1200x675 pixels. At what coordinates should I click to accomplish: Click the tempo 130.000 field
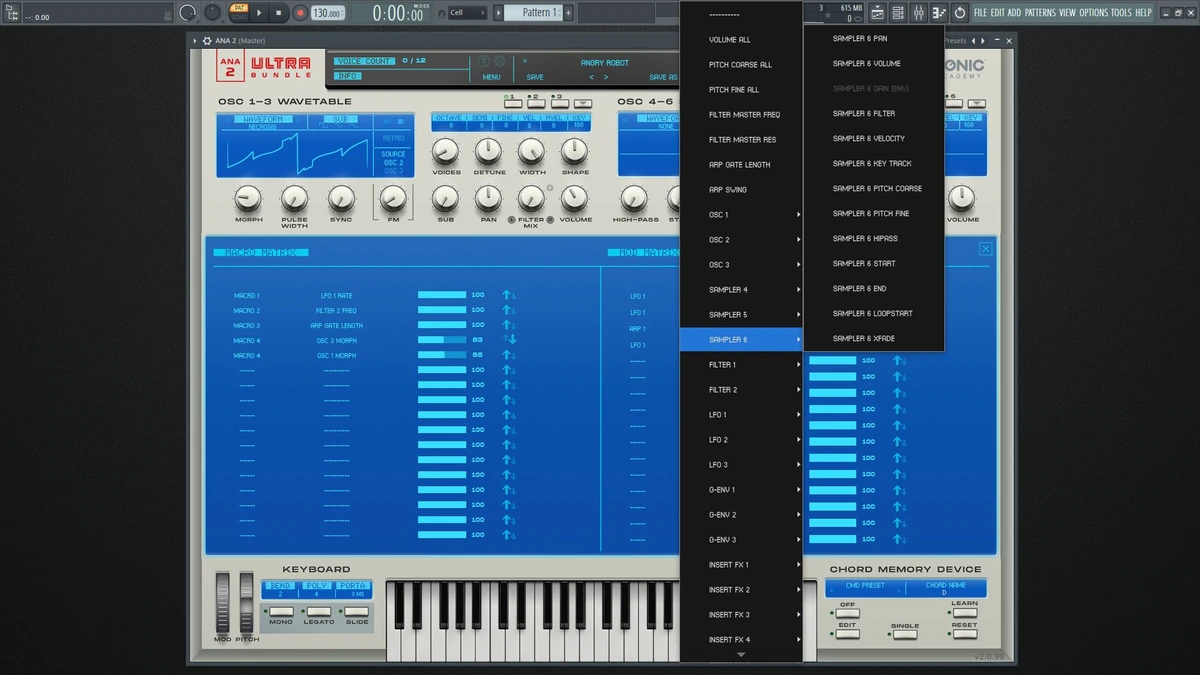(328, 13)
